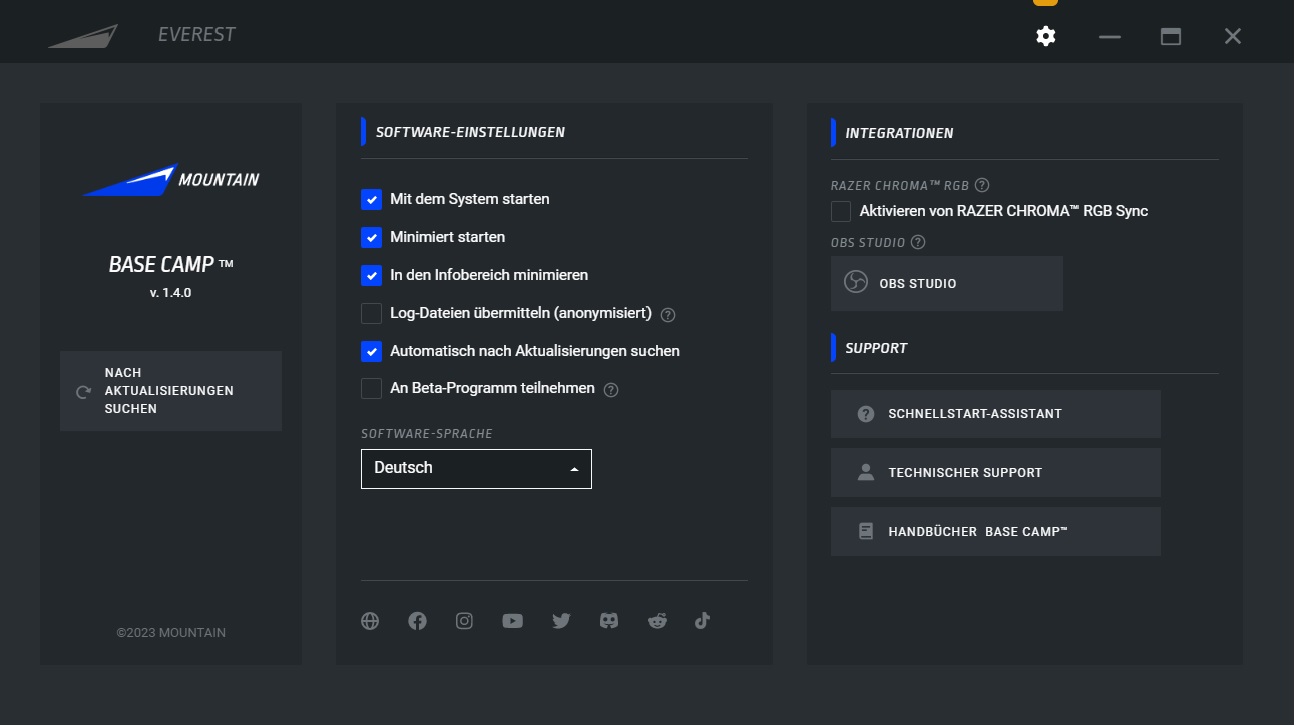Enable Aktivieren von RAZER CHROMA RGB Sync
Screen dimensions: 1298x726
click(x=841, y=211)
